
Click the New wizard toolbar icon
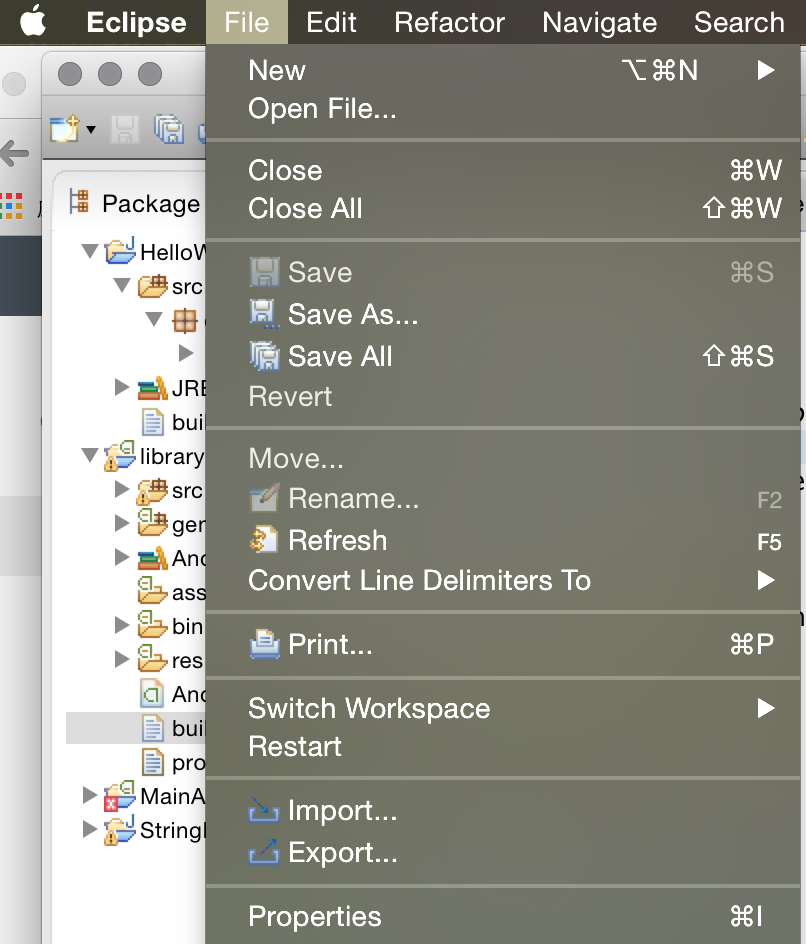(x=65, y=128)
